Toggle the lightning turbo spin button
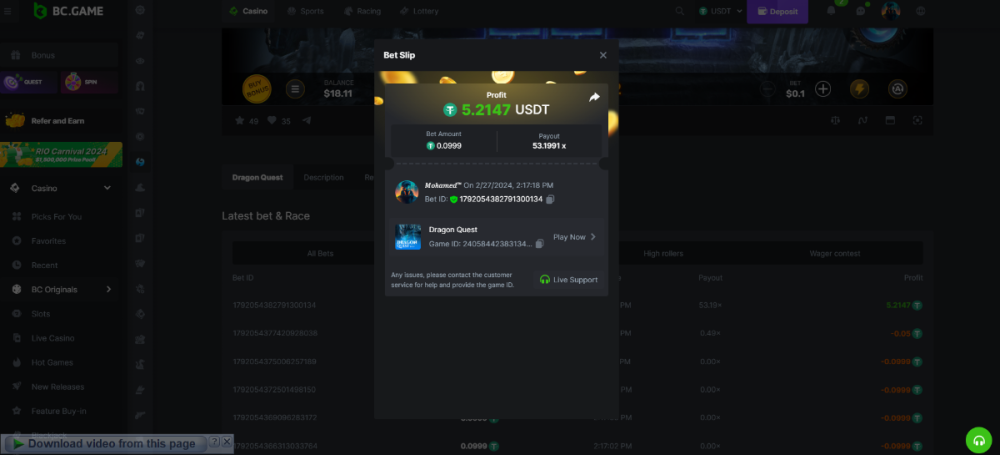Viewport: 1000px width, 455px height. click(859, 89)
